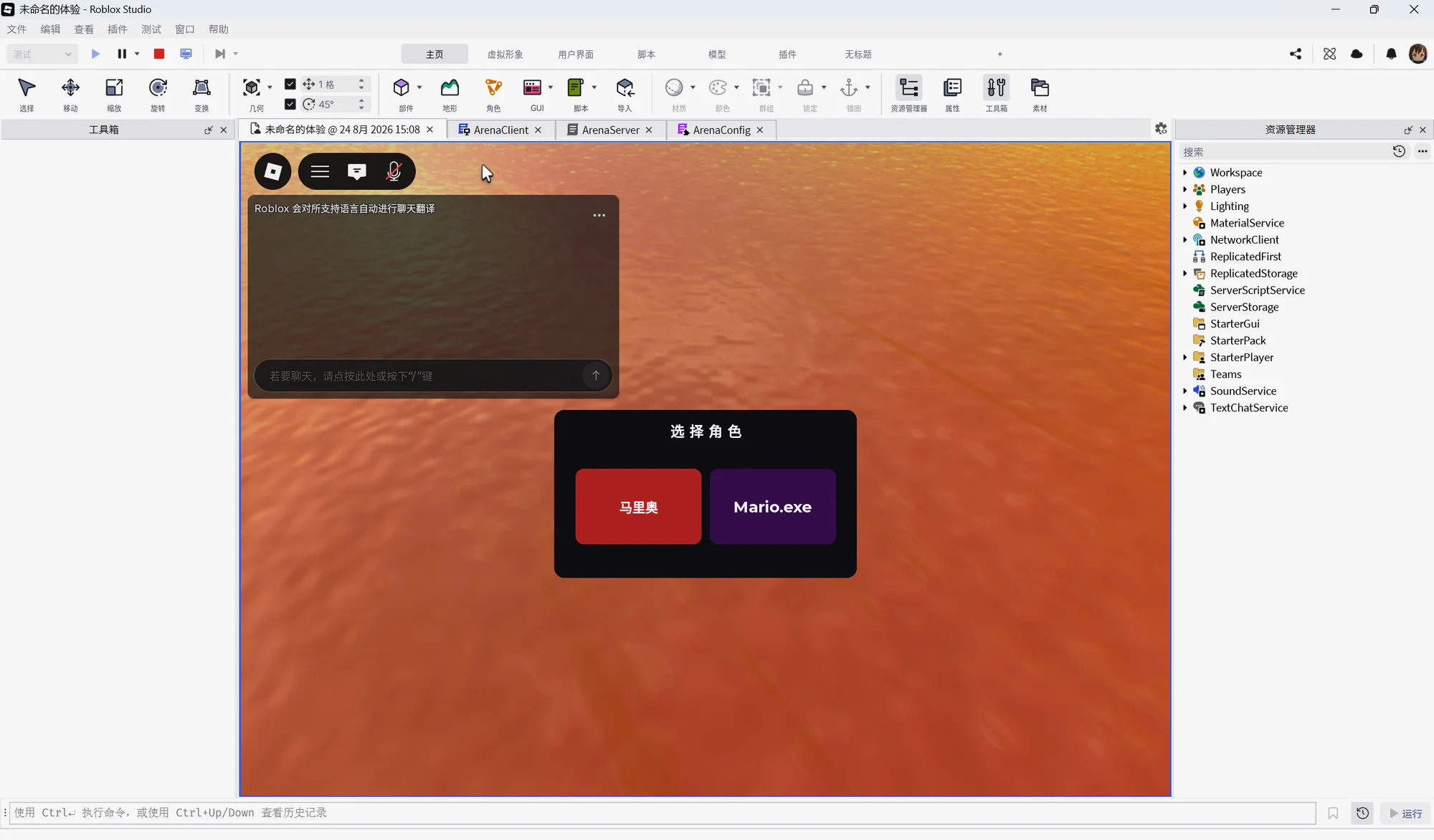Expand the TextChatService node
This screenshot has width=1434, height=840.
click(x=1184, y=408)
